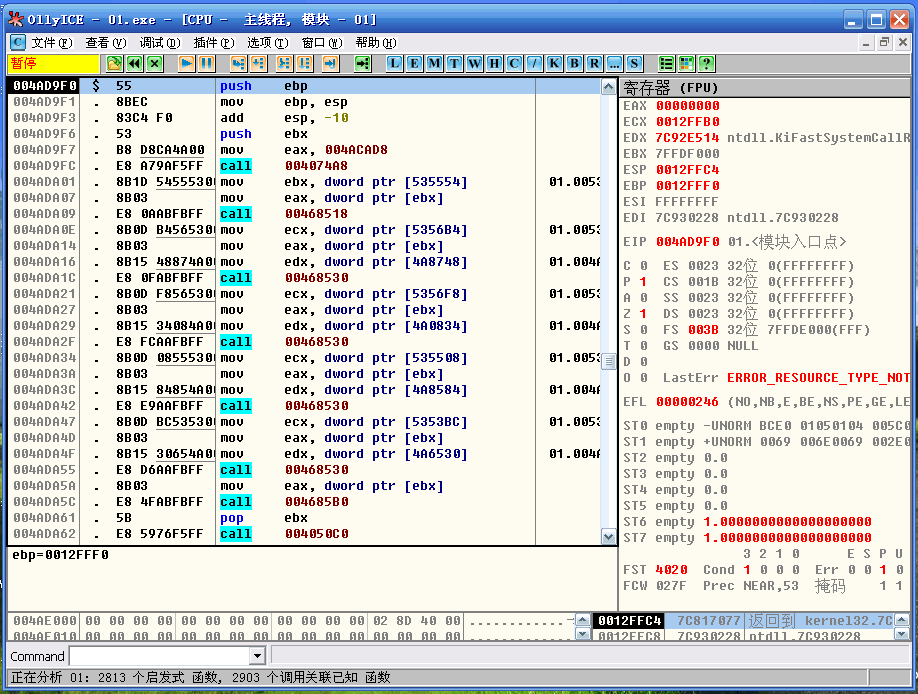Click the Run program play icon

[x=186, y=63]
